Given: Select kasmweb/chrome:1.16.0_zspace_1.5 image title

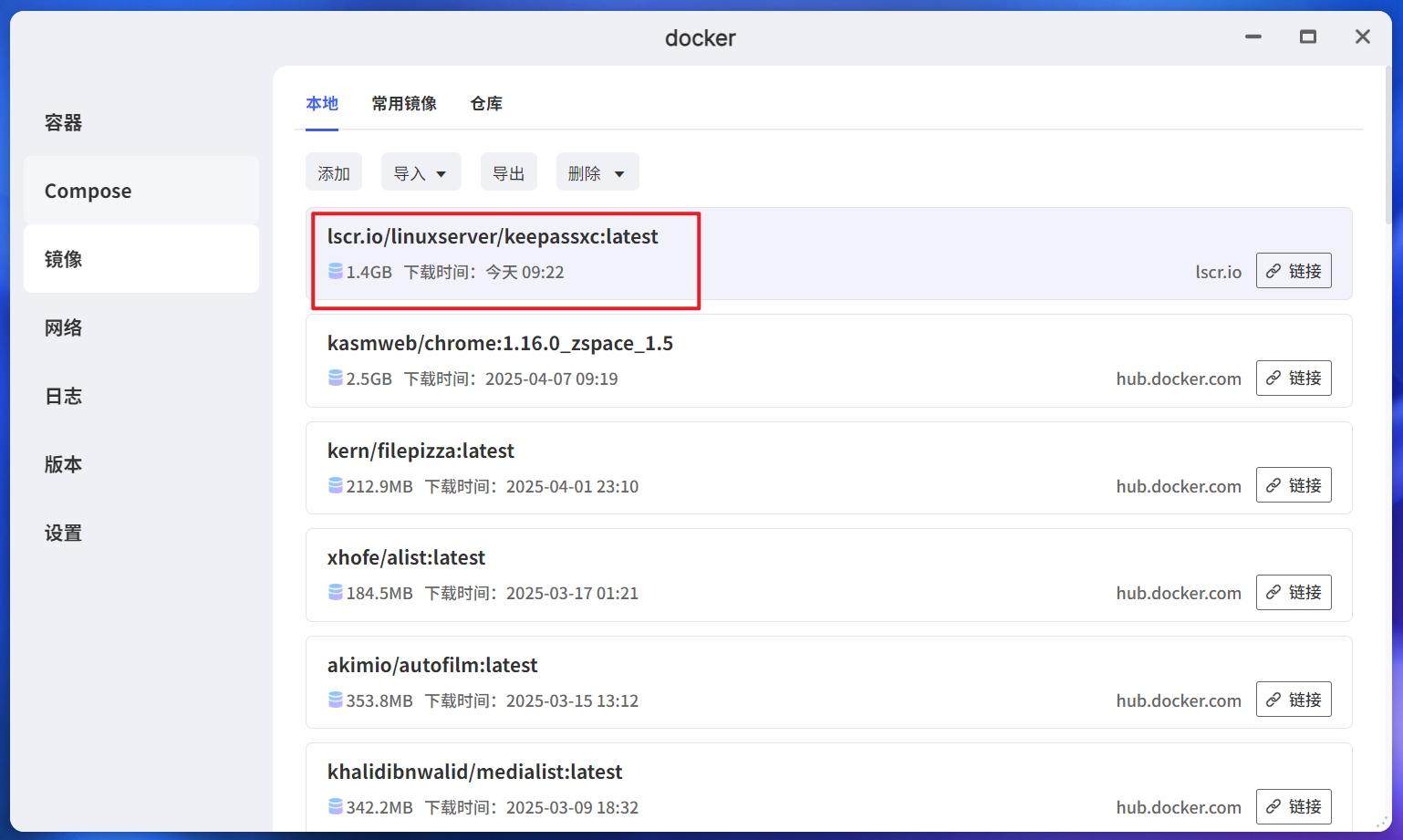Looking at the screenshot, I should click(x=500, y=344).
